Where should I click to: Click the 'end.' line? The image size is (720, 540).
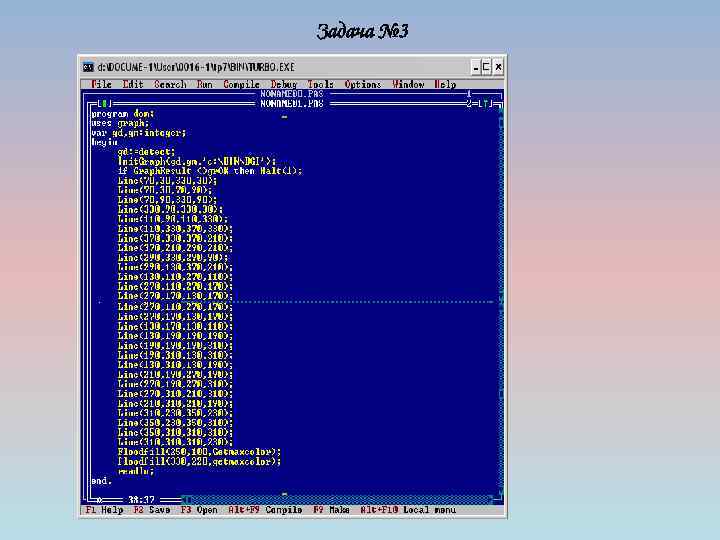[x=101, y=481]
